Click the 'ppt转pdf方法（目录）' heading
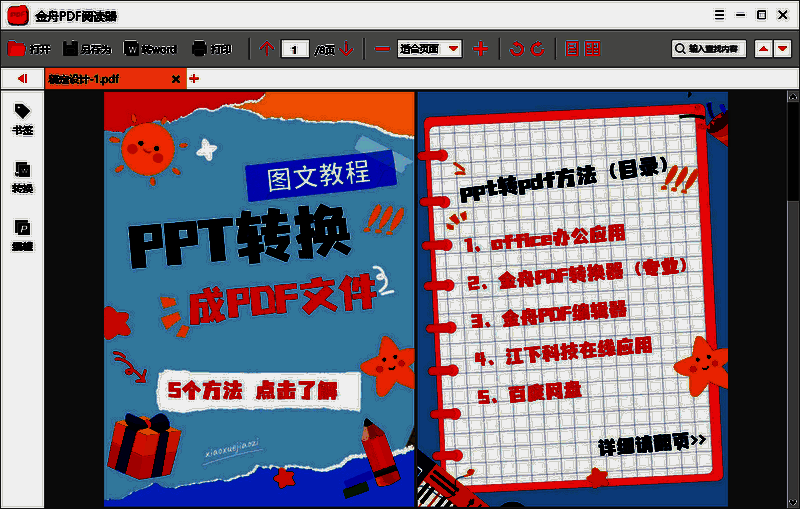Screen dimensions: 800x509 click(564, 179)
